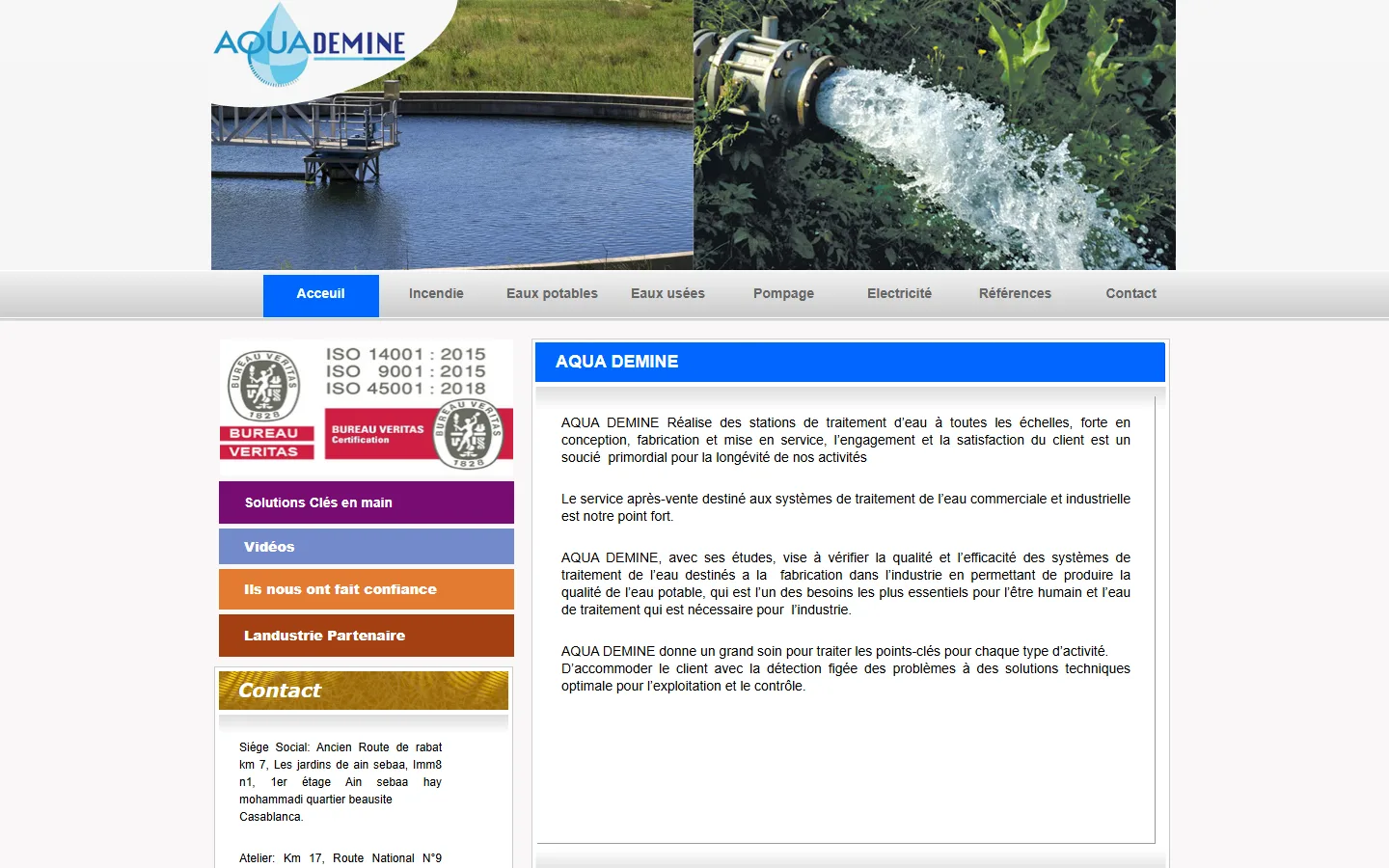This screenshot has height=868, width=1389.
Task: Click the gold Contact panel header
Action: click(x=364, y=691)
